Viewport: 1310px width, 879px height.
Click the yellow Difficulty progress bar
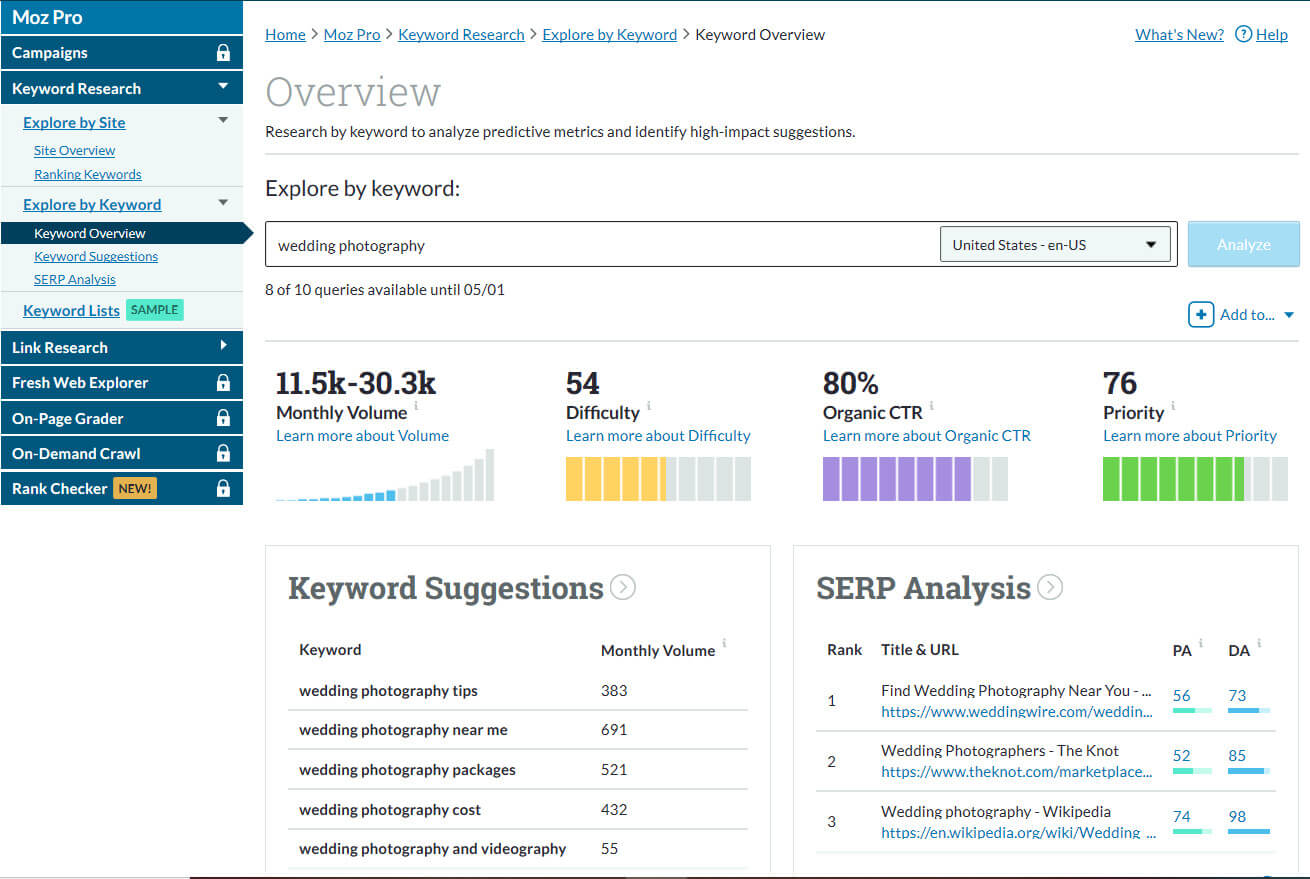658,478
